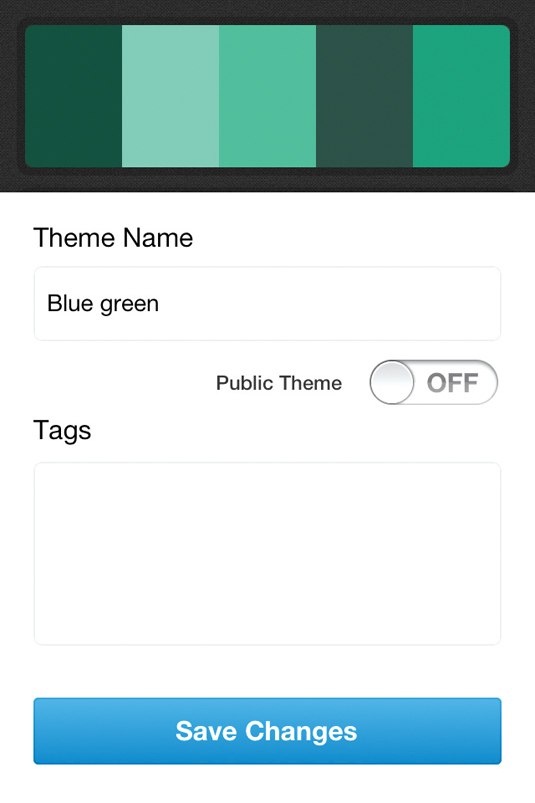Click inside the empty Tags text box
This screenshot has width=535, height=803.
point(267,554)
